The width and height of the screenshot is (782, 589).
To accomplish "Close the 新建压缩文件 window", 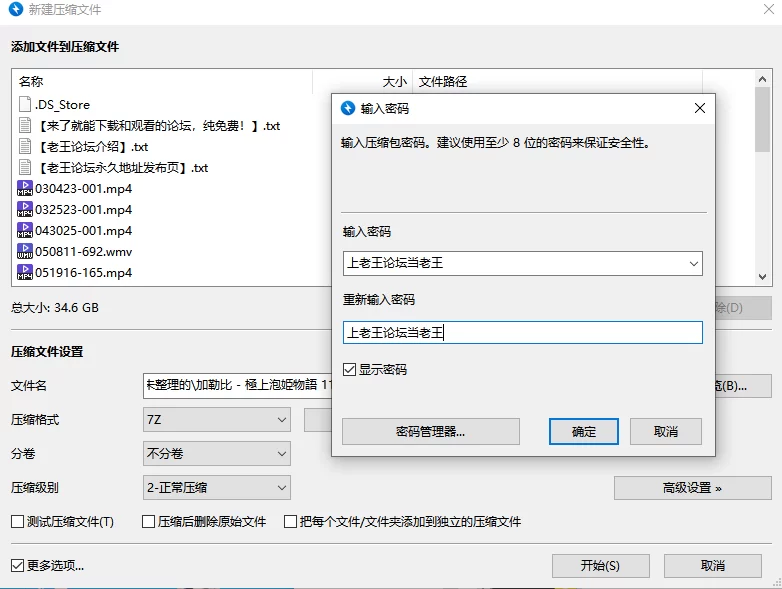I will click(x=769, y=9).
